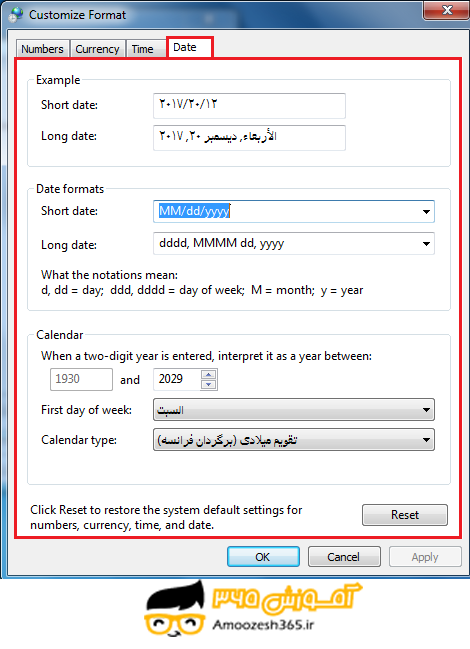The image size is (470, 649).
Task: Click the Cancel button
Action: pyautogui.click(x=344, y=557)
